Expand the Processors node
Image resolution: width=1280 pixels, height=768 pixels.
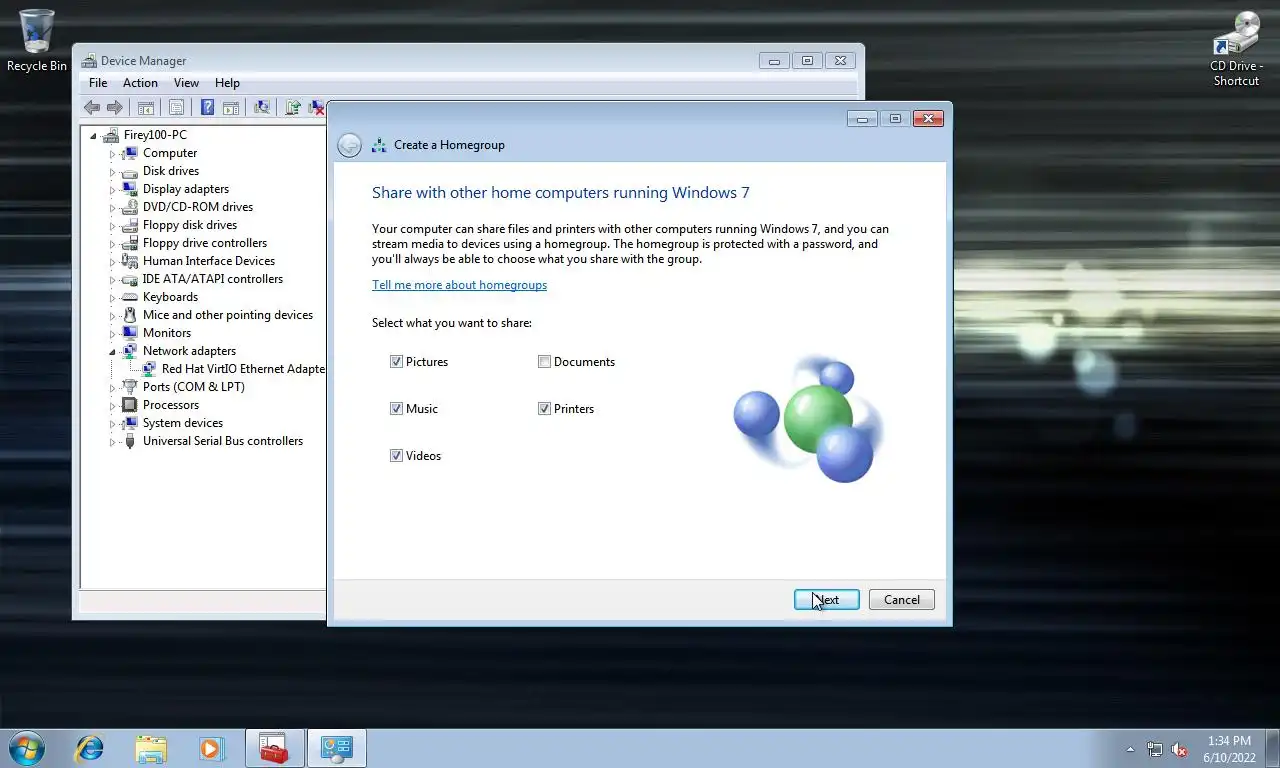point(112,406)
